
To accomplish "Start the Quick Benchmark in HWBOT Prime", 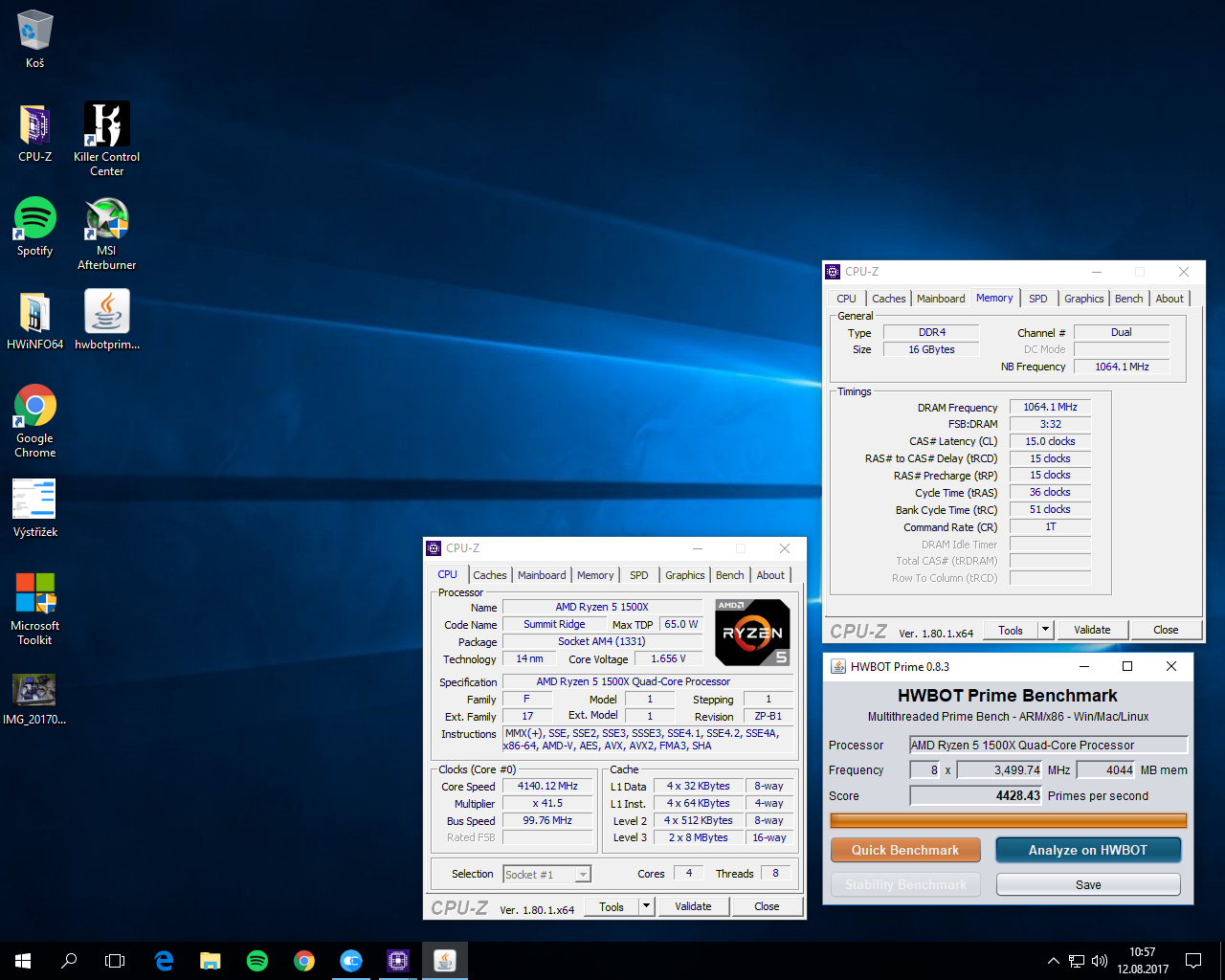I will pos(905,850).
